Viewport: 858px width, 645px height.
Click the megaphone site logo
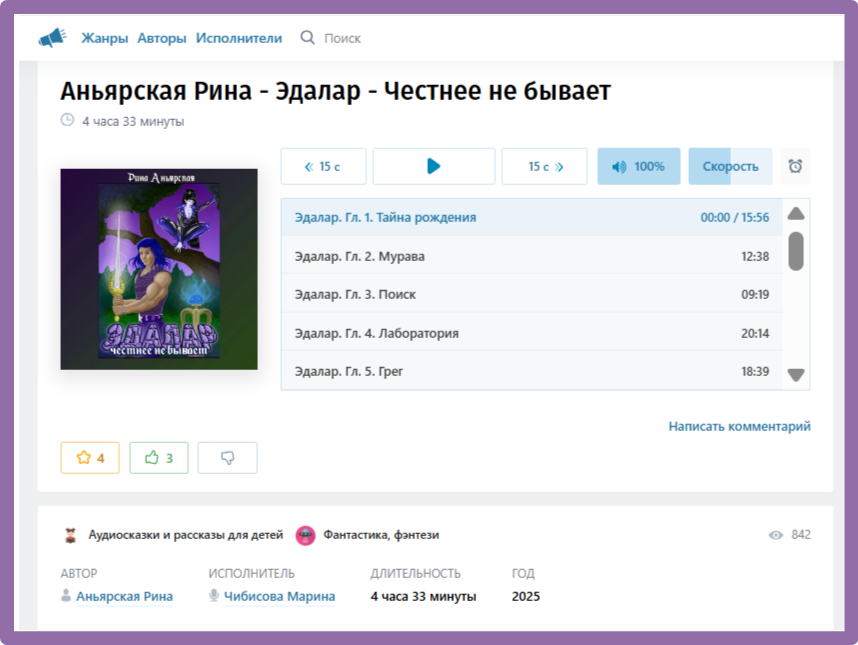52,38
